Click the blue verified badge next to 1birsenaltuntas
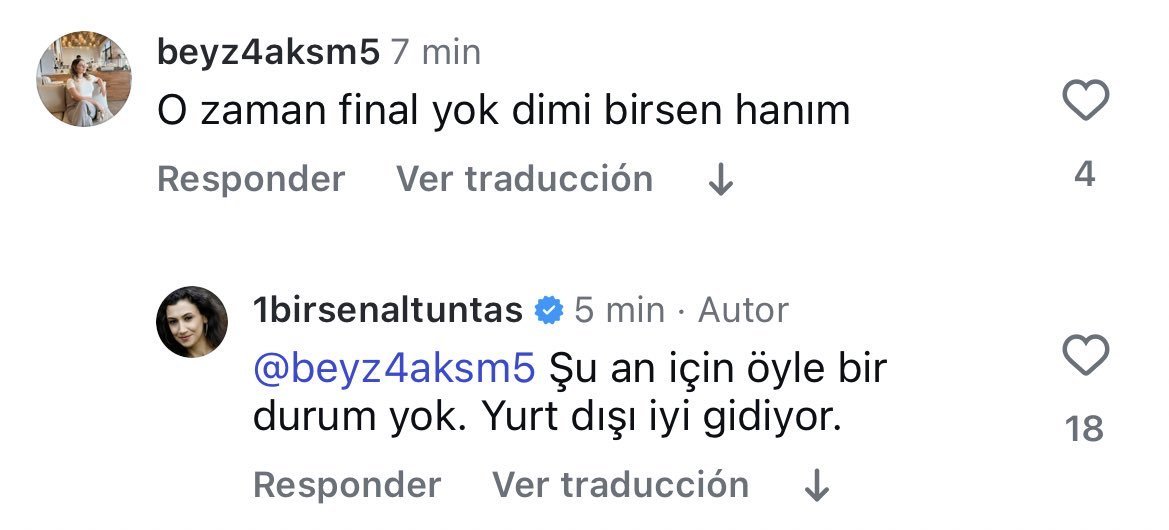Viewport: 1169px width, 530px height. pyautogui.click(x=548, y=311)
